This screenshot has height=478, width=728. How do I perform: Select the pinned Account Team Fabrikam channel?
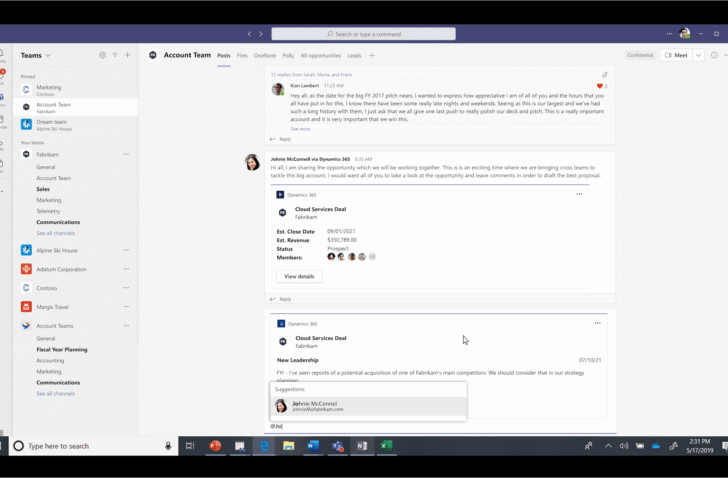click(x=75, y=107)
